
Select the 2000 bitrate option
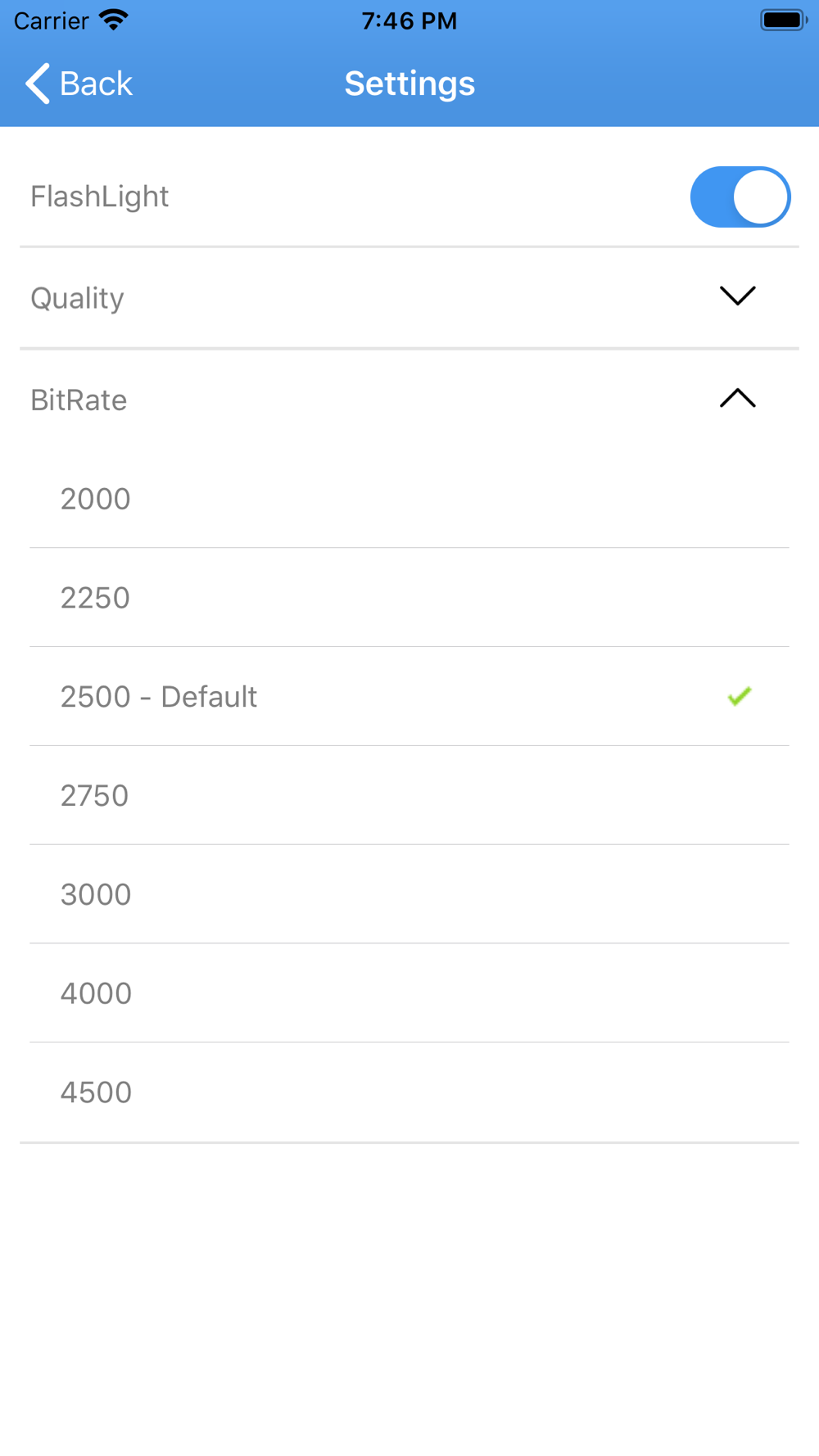coord(409,499)
